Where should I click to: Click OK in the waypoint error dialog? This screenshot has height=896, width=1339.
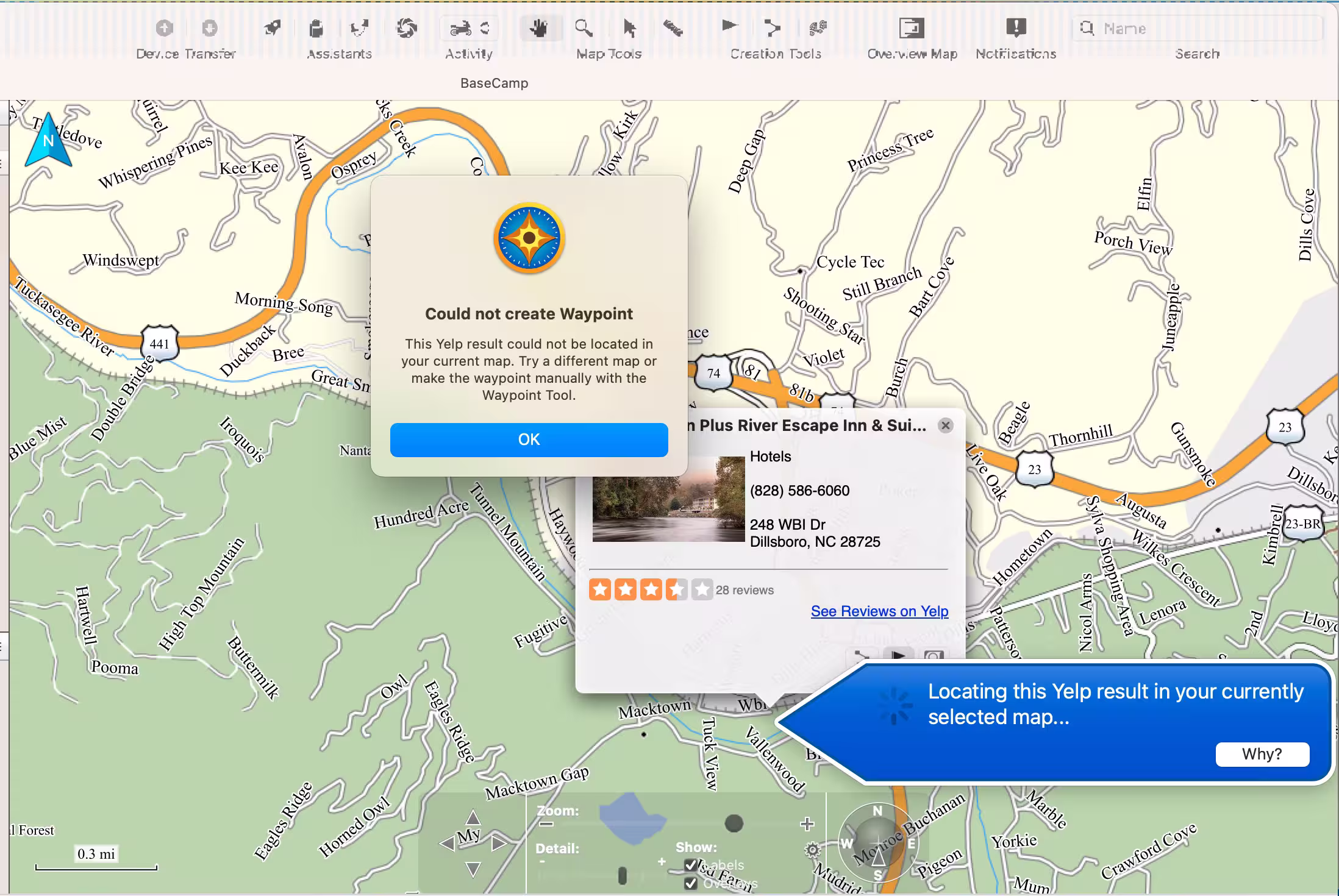tap(529, 439)
